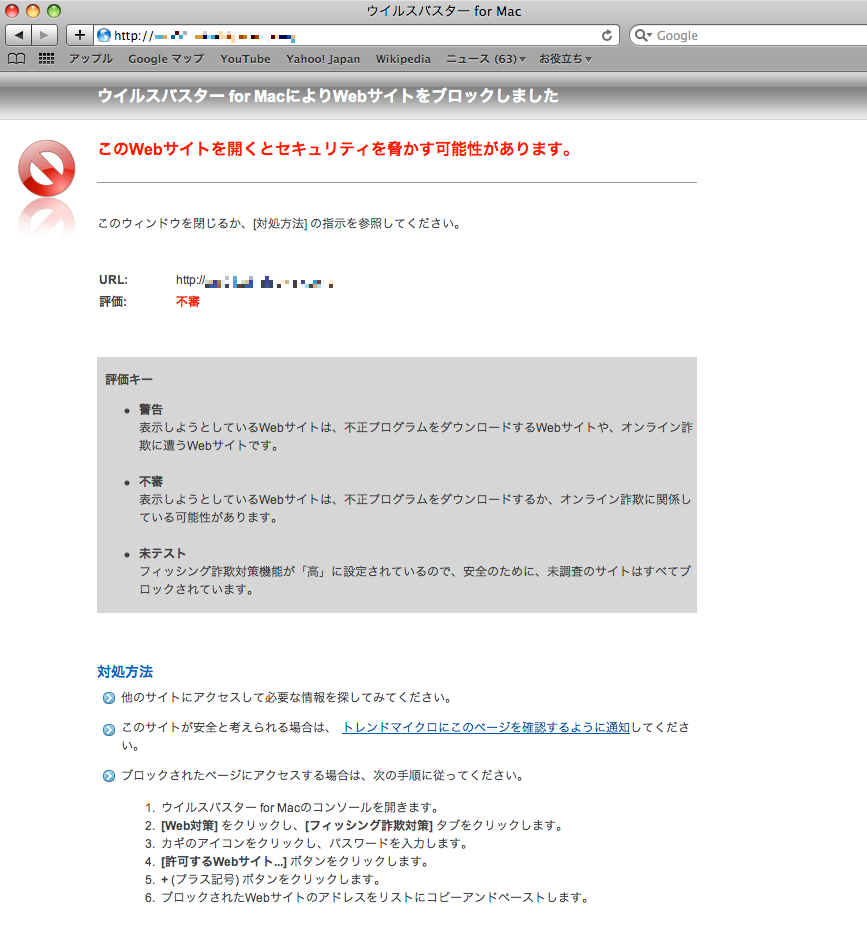This screenshot has width=867, height=940.
Task: Click into the address bar URL field
Action: 357,35
